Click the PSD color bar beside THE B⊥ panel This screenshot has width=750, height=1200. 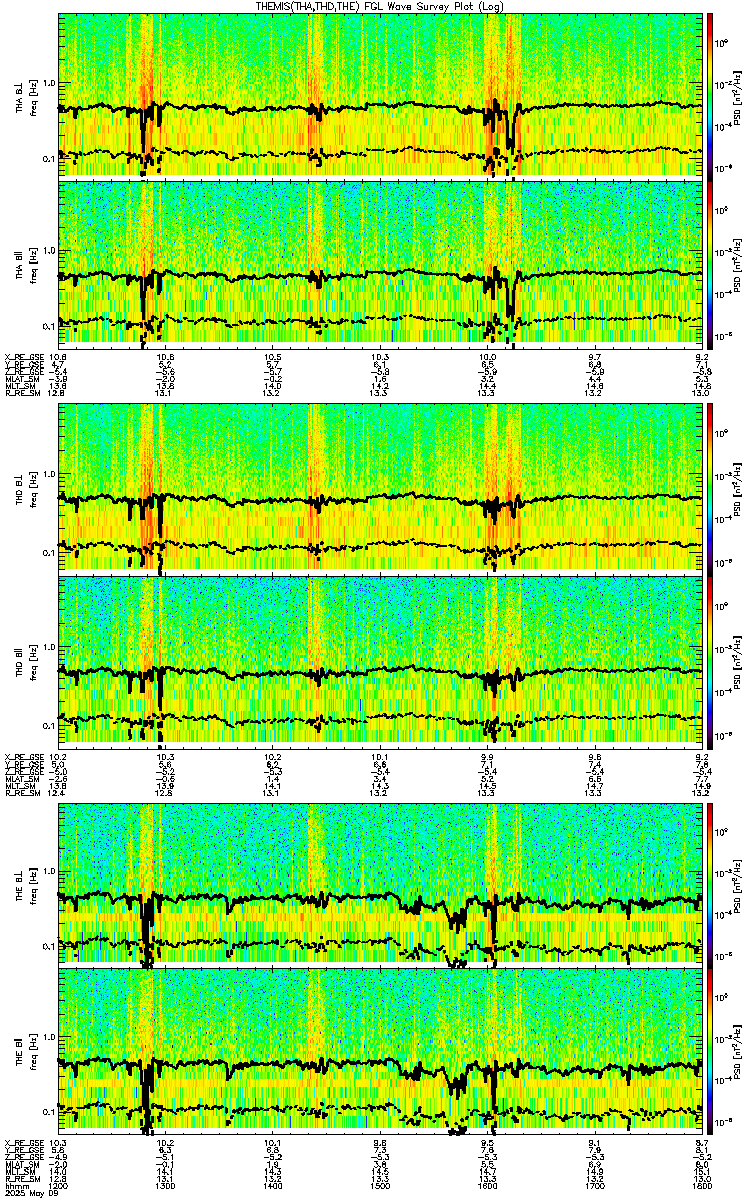711,884
